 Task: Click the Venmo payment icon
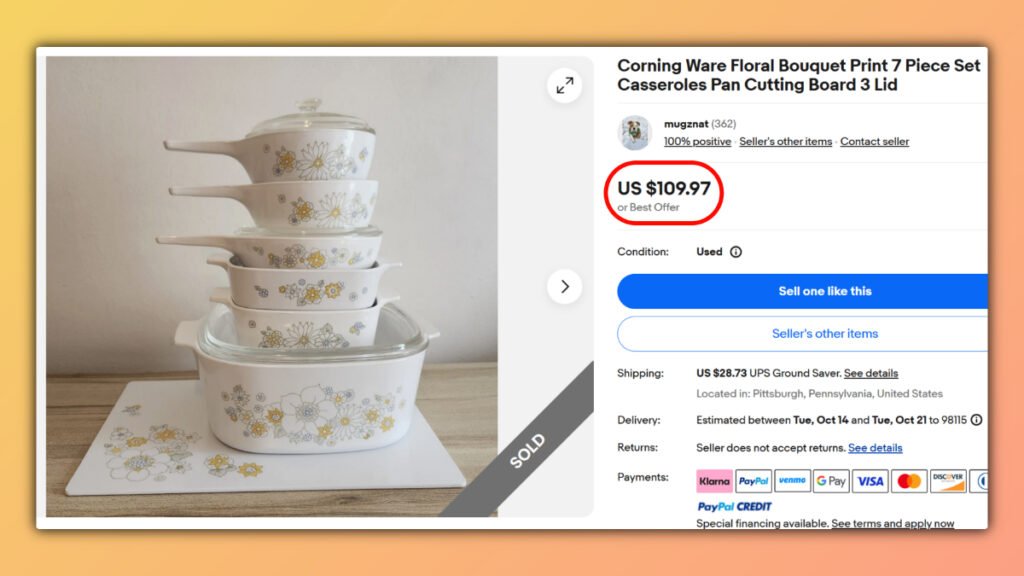(x=791, y=481)
